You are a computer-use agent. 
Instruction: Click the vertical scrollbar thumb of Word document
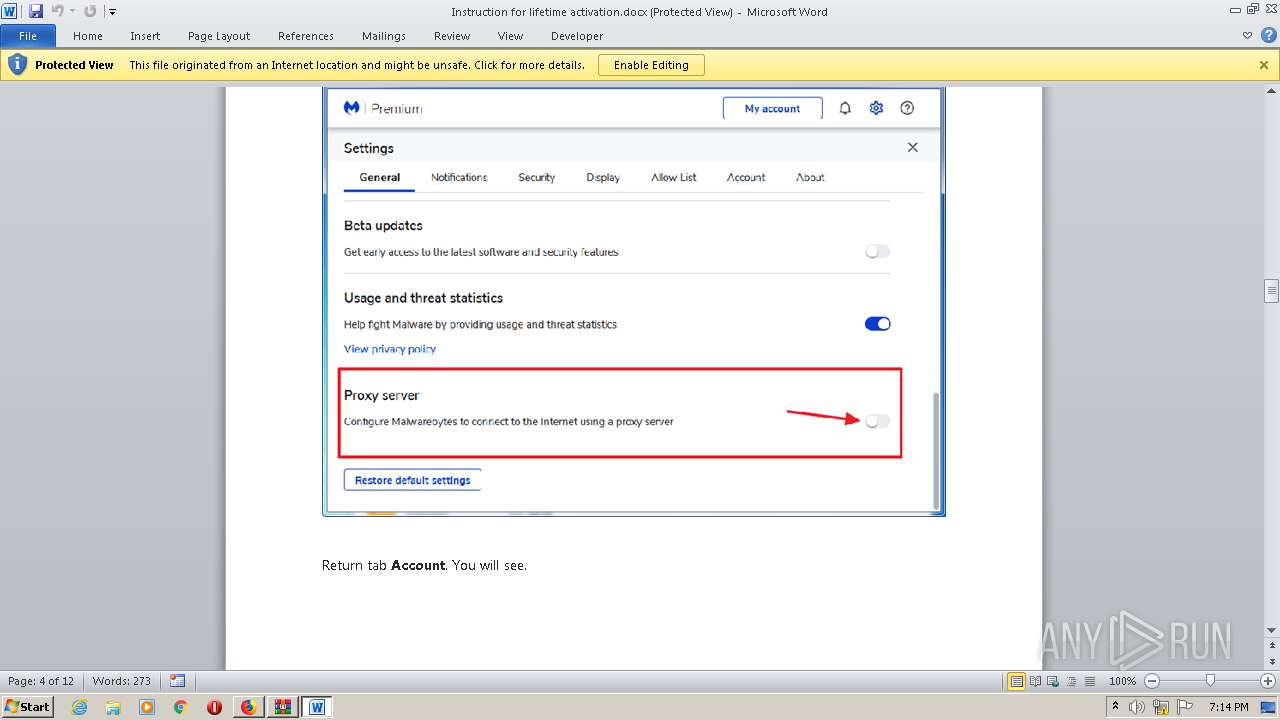[1271, 291]
